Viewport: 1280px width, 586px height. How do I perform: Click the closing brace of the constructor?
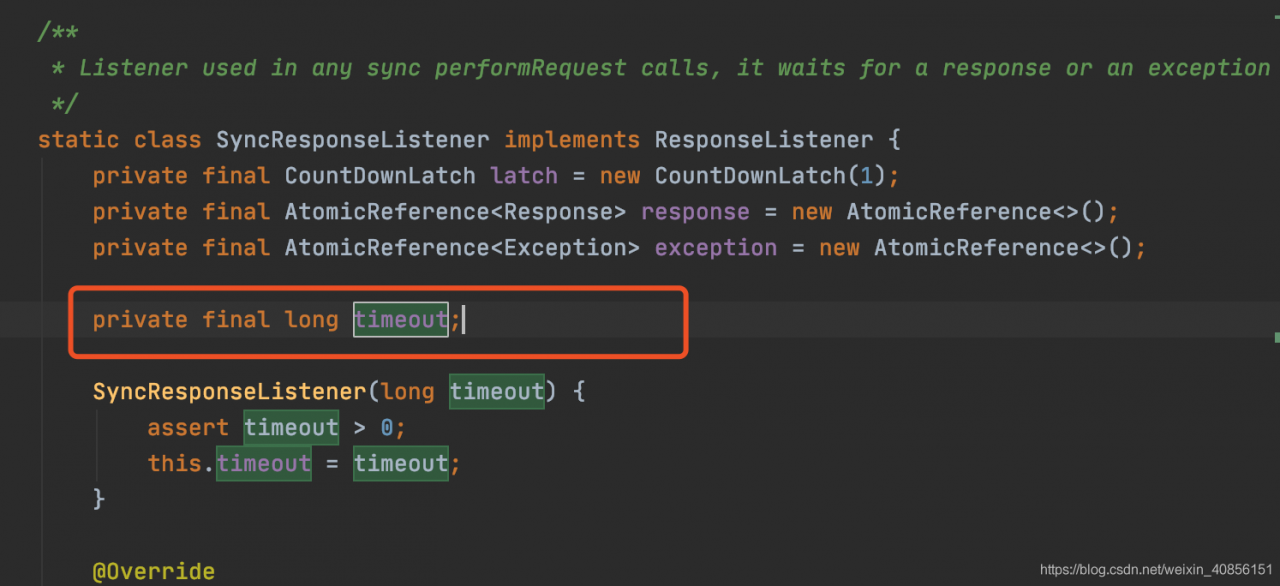pyautogui.click(x=99, y=497)
